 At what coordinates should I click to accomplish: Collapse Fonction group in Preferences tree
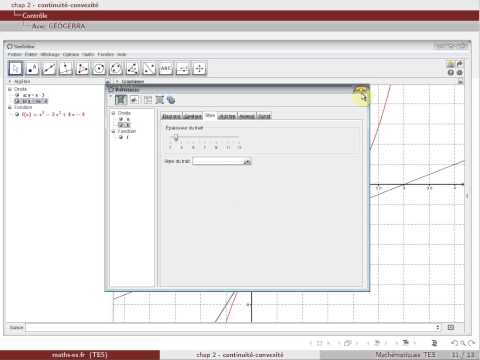tap(113, 131)
